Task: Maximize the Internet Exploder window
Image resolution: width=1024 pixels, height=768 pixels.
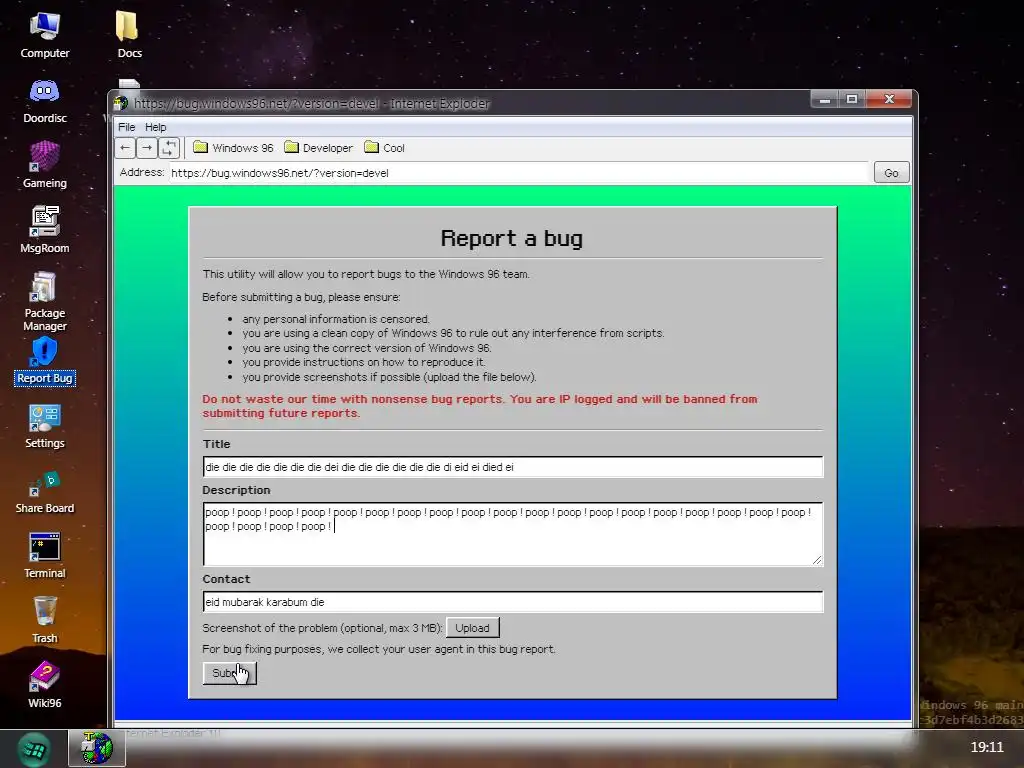Action: pos(852,99)
